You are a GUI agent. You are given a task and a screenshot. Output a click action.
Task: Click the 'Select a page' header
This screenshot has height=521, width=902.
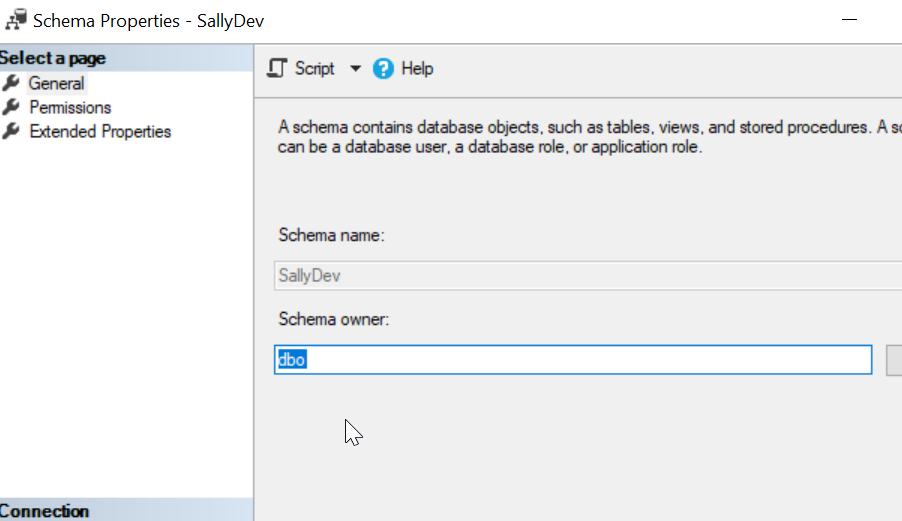pyautogui.click(x=53, y=58)
